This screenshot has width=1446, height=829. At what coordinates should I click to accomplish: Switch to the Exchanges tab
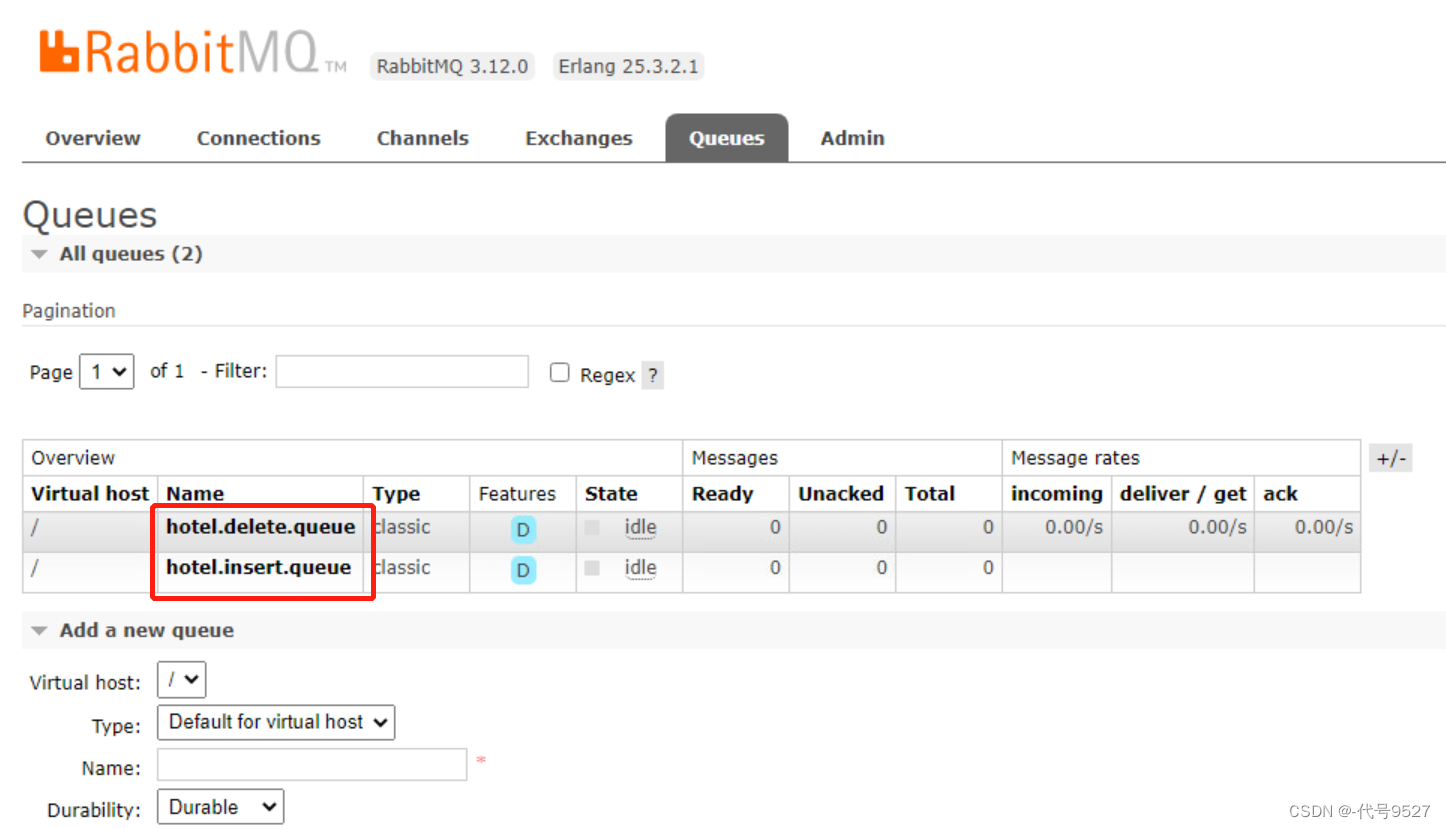pyautogui.click(x=579, y=138)
